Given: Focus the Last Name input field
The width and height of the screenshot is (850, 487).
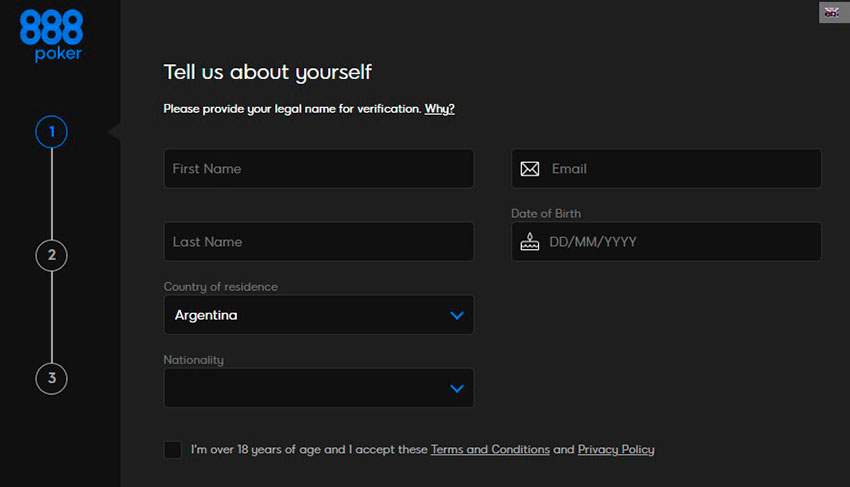Looking at the screenshot, I should (x=319, y=241).
